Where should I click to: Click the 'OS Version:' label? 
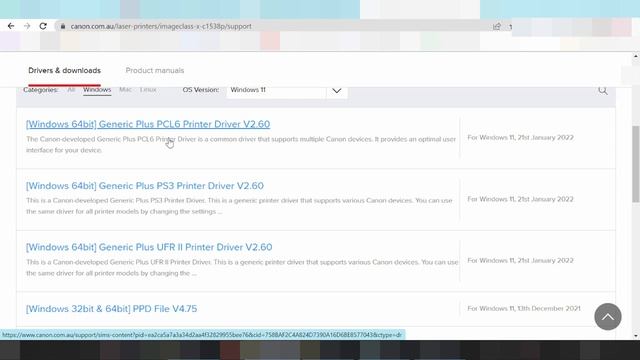(x=201, y=90)
